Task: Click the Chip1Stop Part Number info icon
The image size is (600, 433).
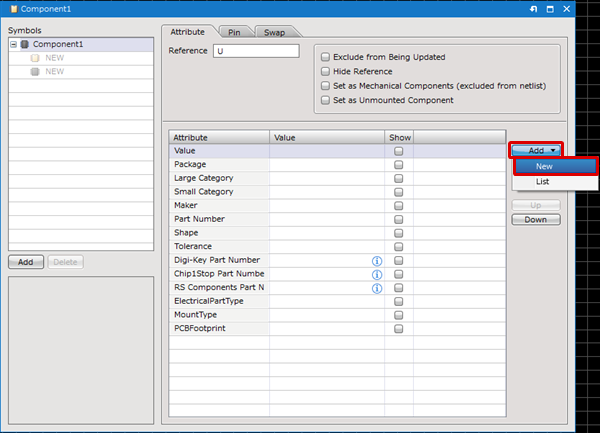Action: 377,274
